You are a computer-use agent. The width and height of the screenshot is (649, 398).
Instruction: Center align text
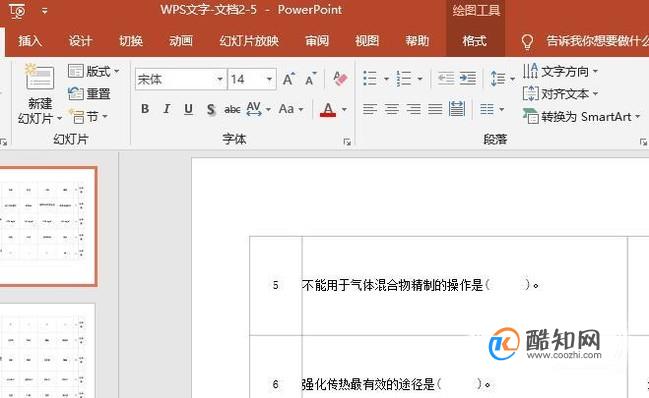point(392,109)
